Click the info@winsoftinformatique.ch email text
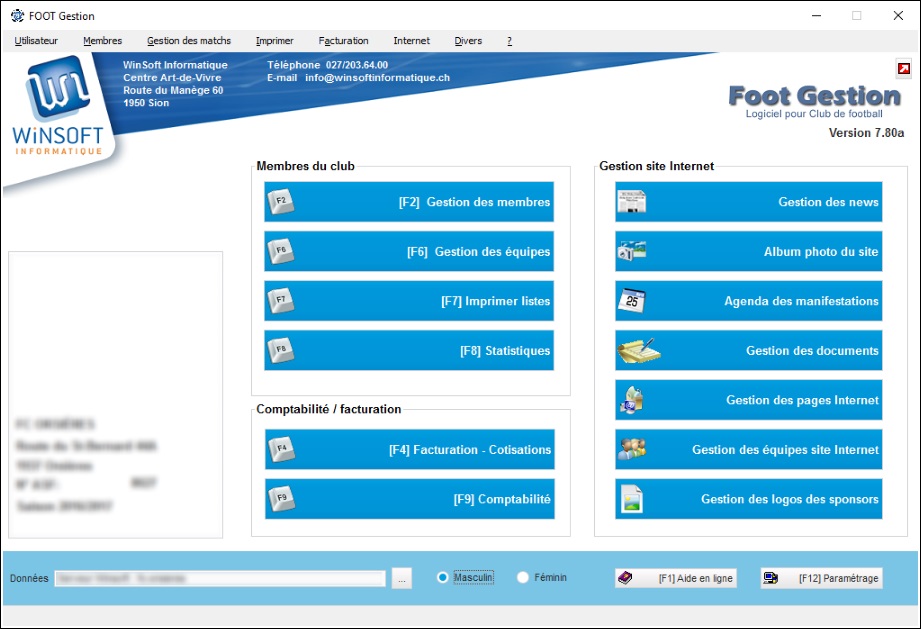921x629 pixels. click(x=378, y=78)
